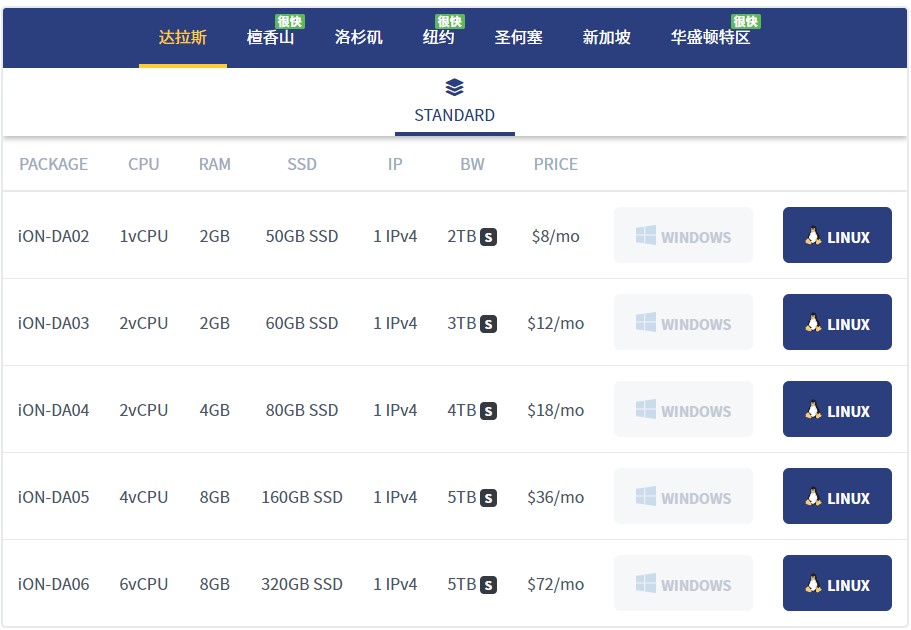911x630 pixels.
Task: Switch to the 新加坡 location tab
Action: coord(605,37)
